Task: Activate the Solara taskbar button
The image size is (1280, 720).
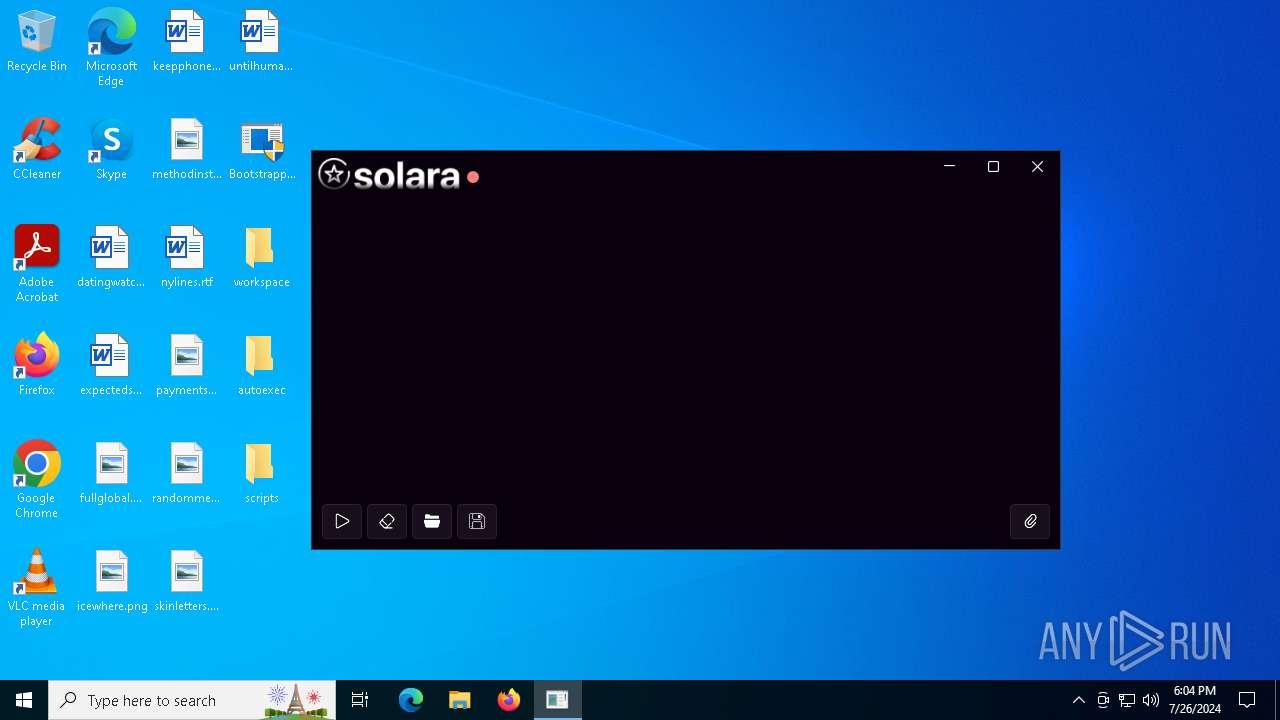Action: [x=558, y=700]
